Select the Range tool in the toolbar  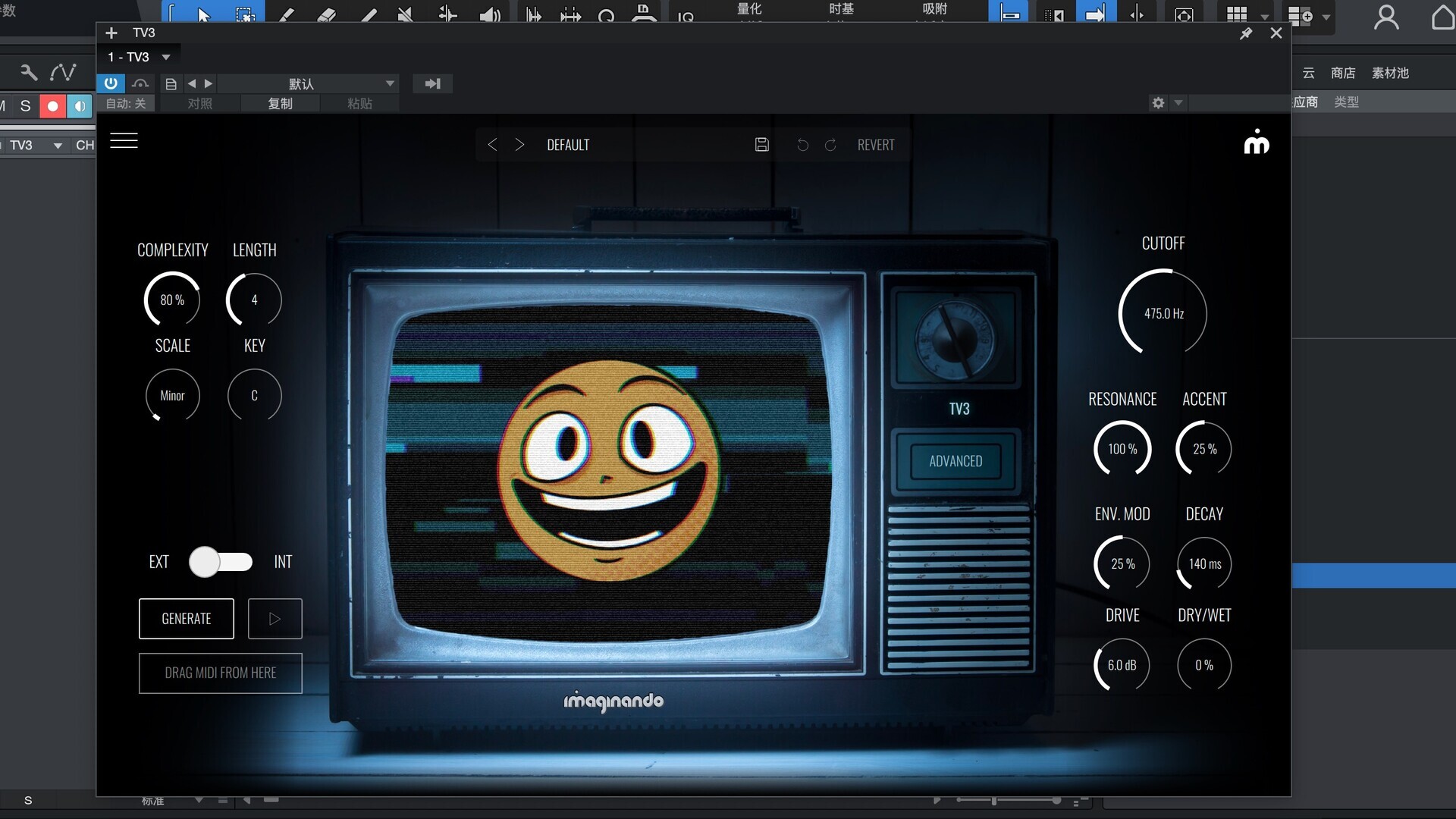pyautogui.click(x=244, y=14)
